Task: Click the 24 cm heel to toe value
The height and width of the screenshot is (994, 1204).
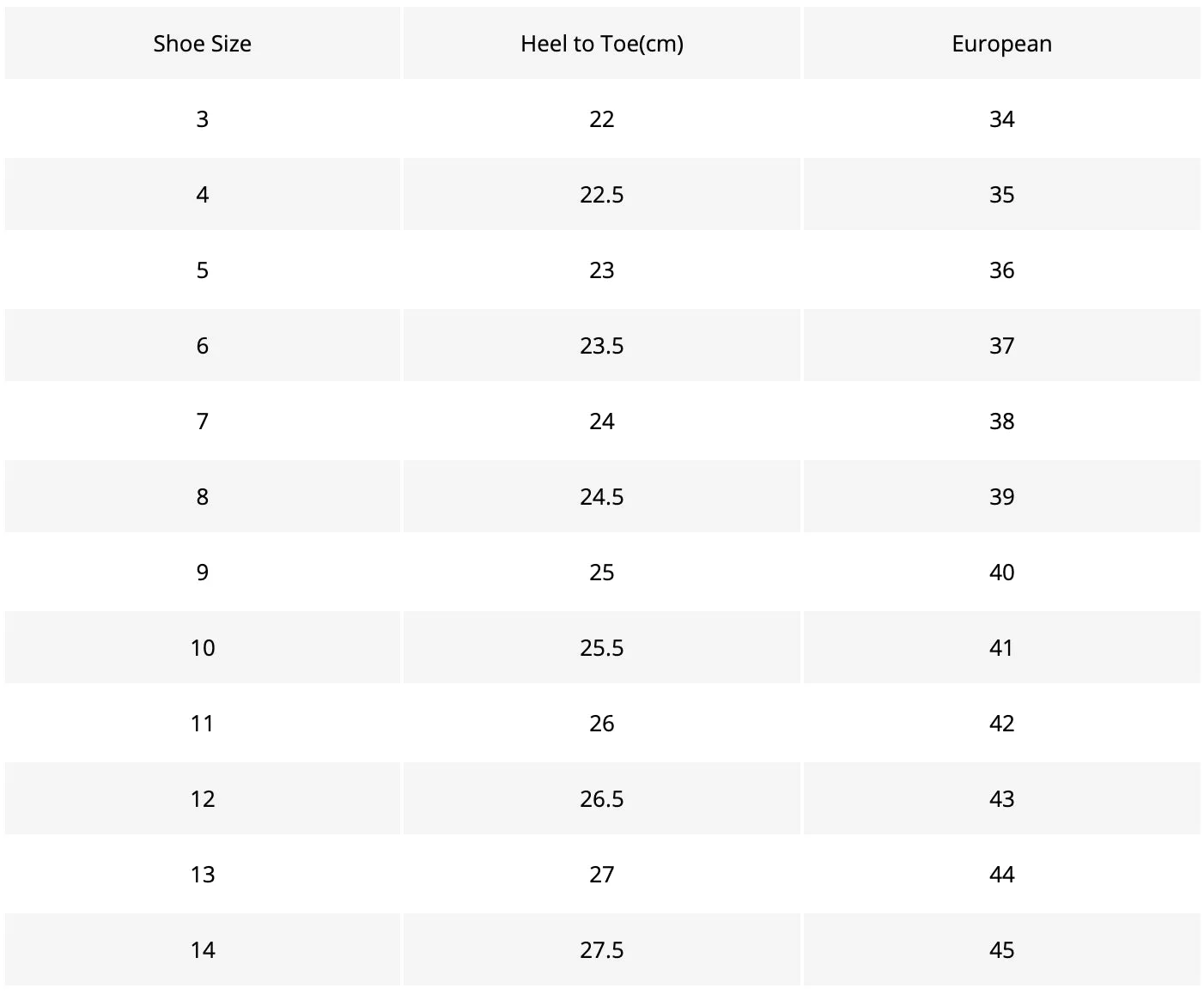Action: coord(602,421)
